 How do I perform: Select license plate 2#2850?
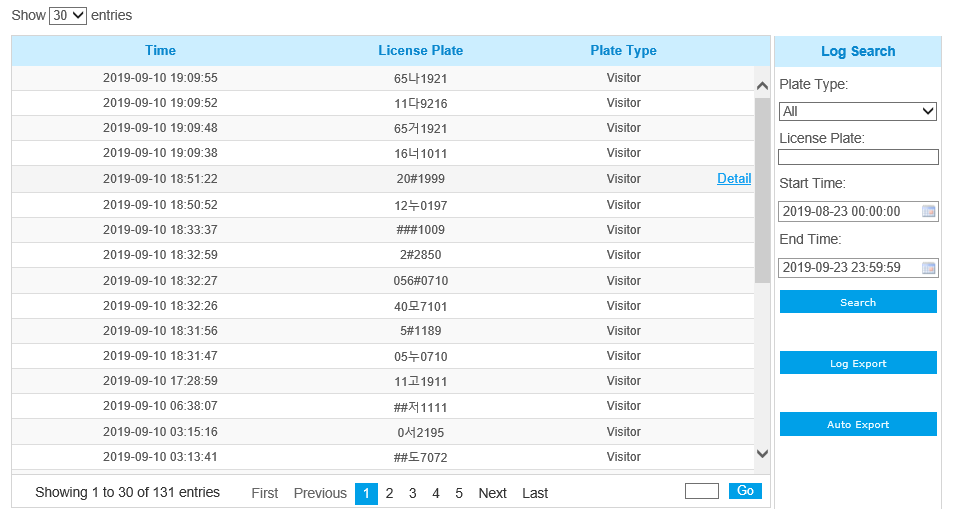point(421,255)
